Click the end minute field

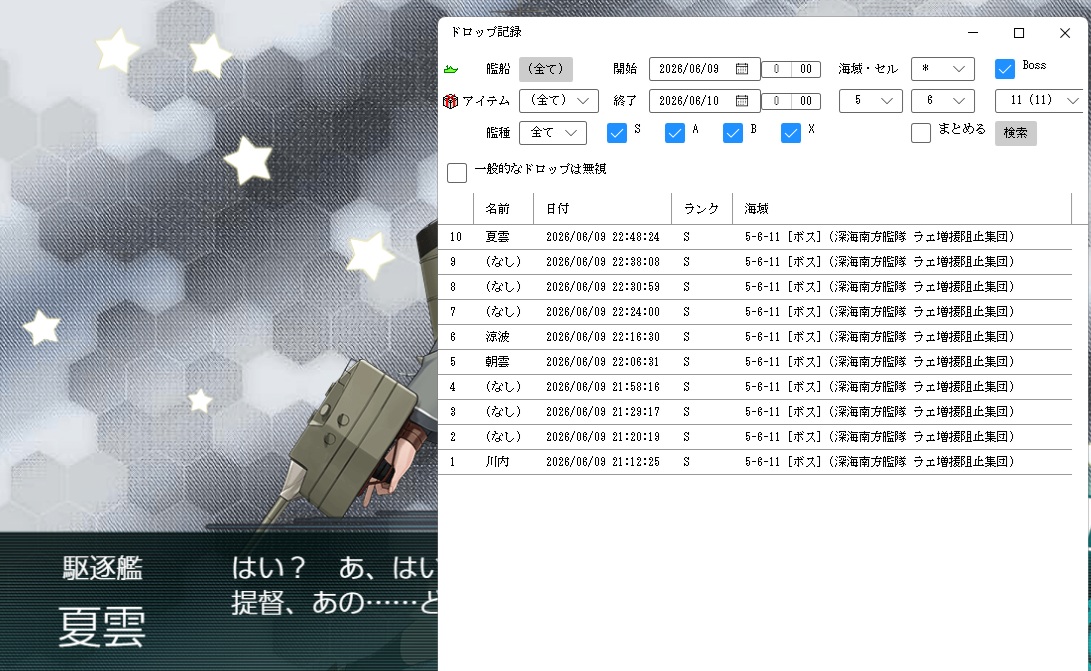point(806,101)
